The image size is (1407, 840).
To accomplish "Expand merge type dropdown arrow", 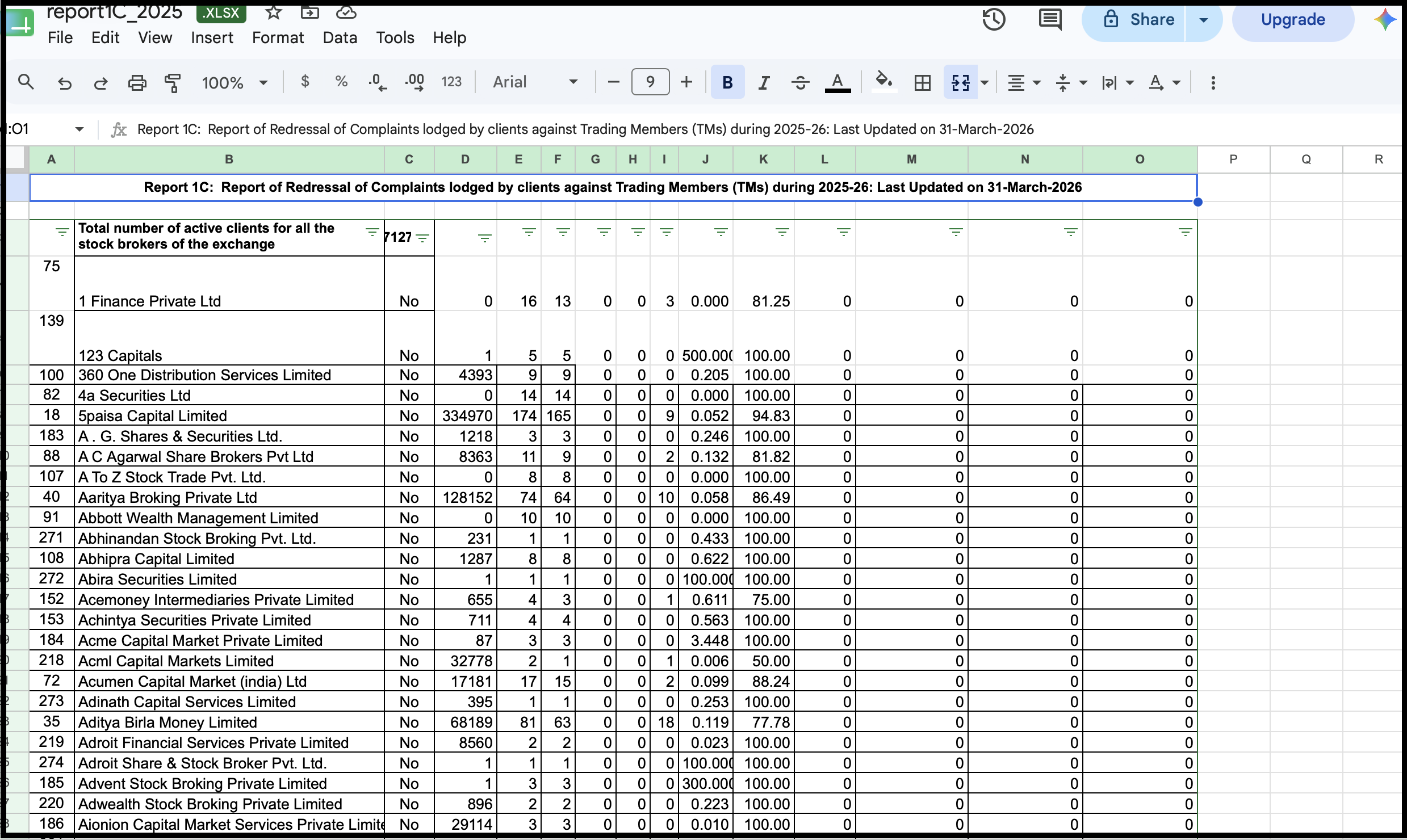I will [x=985, y=83].
